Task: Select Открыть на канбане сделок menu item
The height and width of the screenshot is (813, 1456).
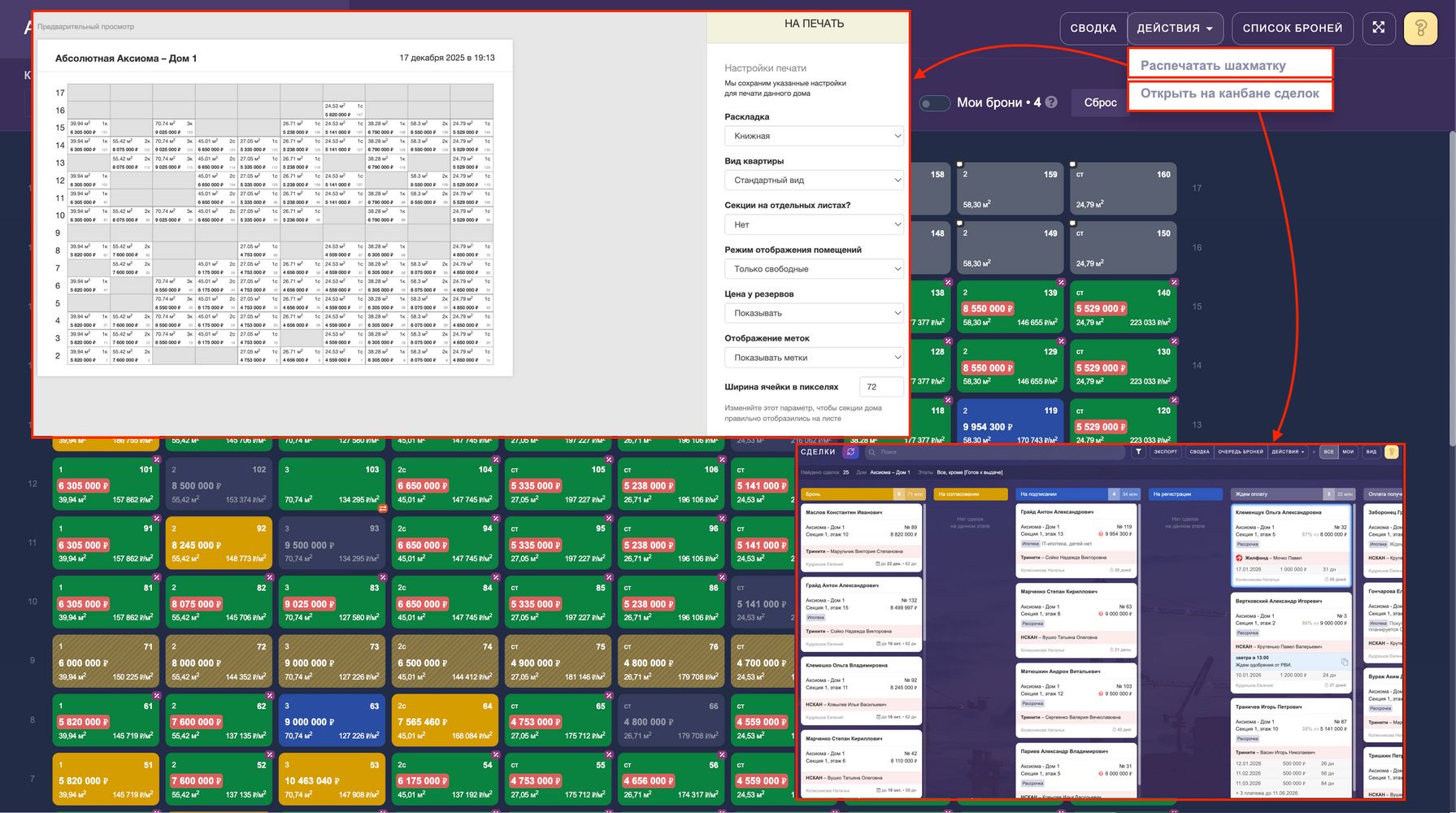Action: (1229, 93)
